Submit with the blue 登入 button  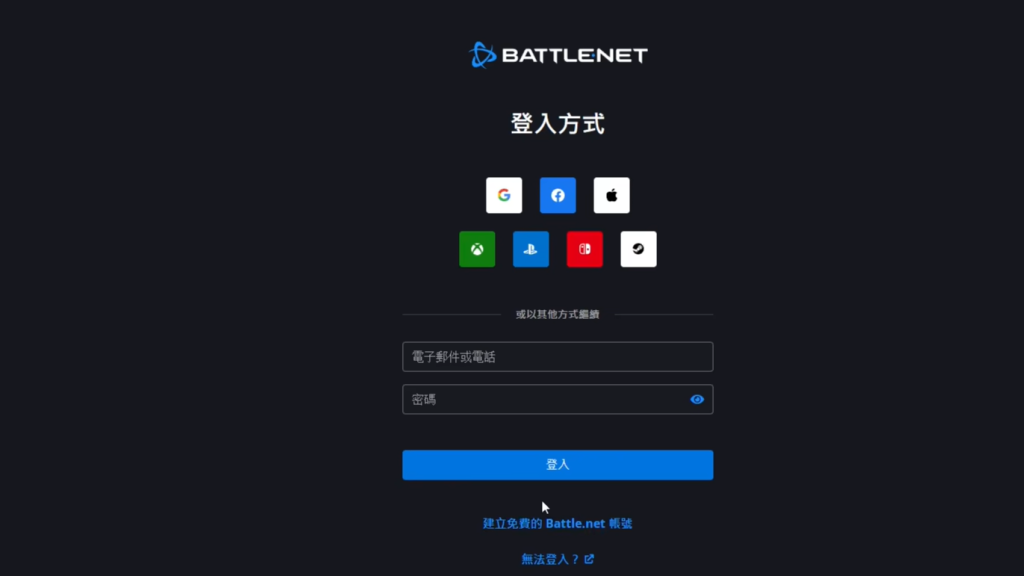558,465
